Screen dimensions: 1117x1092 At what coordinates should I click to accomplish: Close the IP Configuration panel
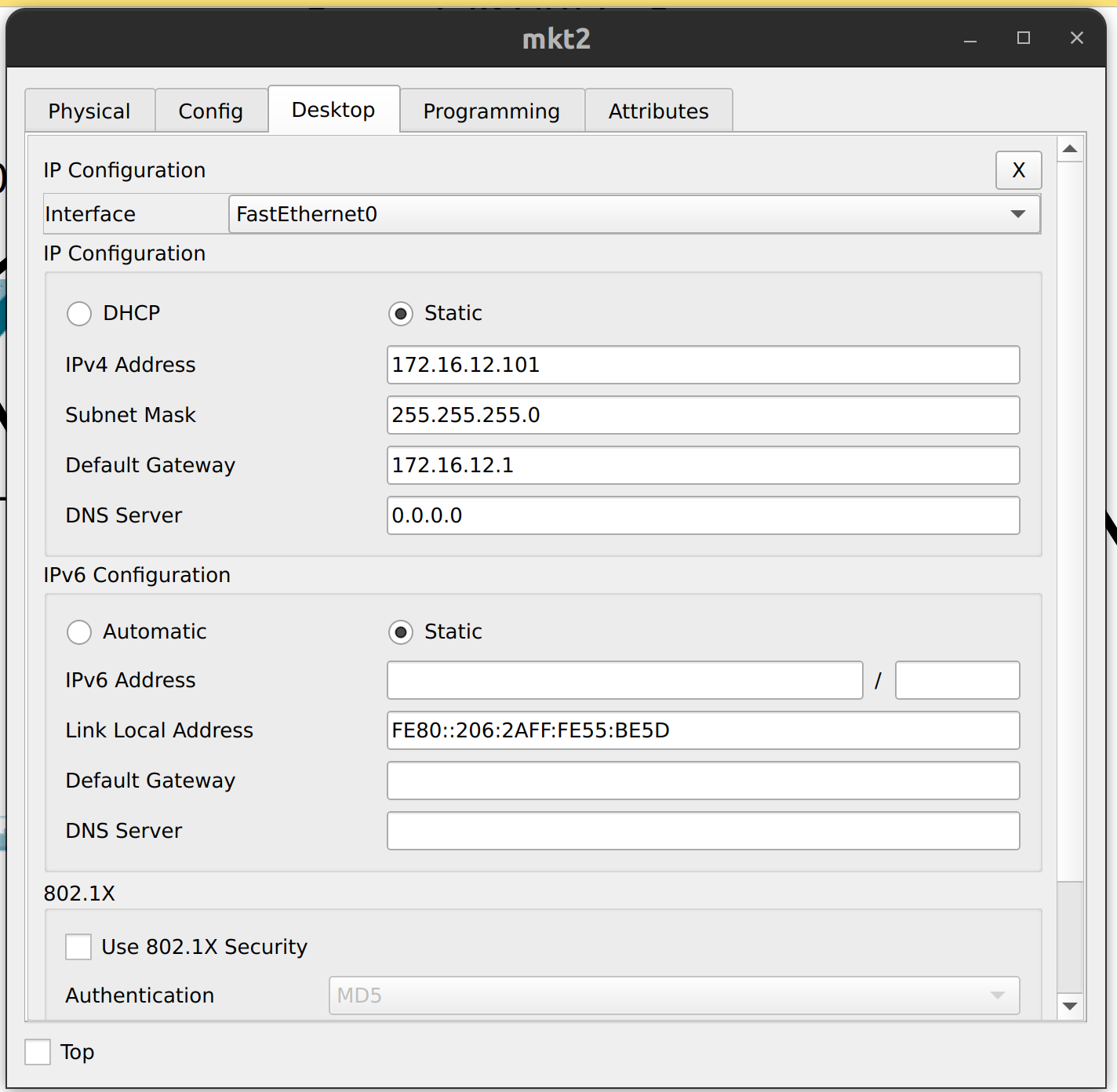[1018, 170]
